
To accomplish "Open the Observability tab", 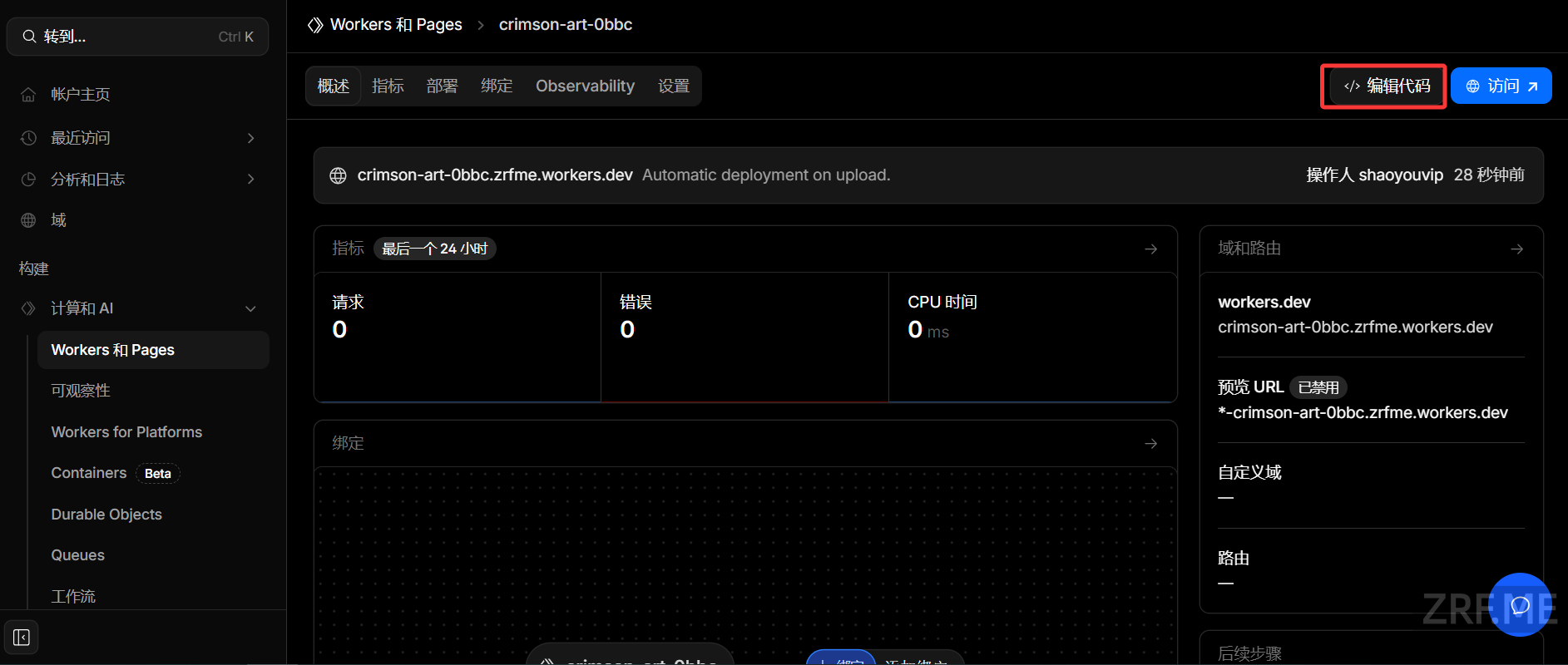I will tap(585, 86).
